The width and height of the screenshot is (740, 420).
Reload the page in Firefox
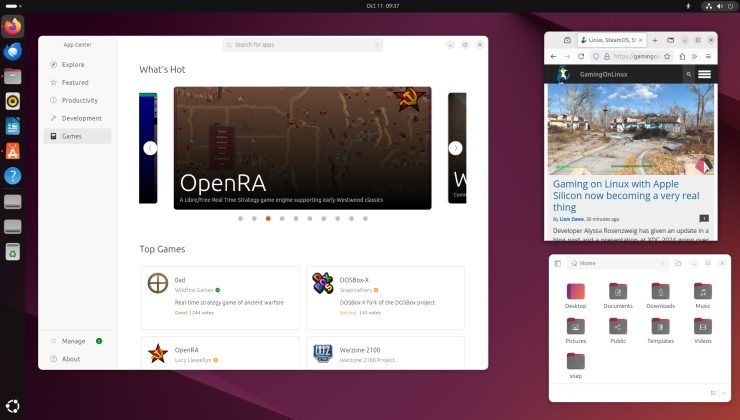pos(581,57)
